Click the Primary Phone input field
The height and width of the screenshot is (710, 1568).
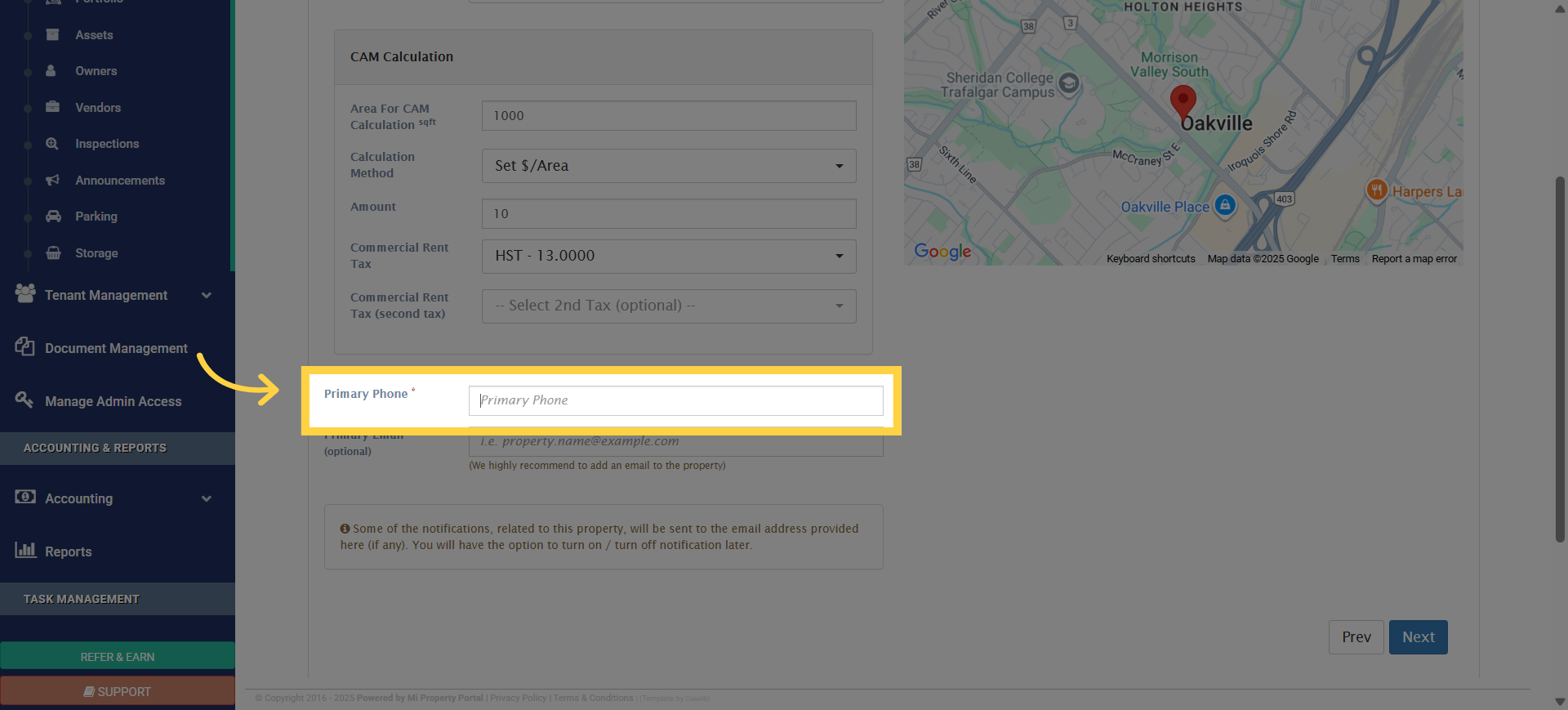tap(675, 400)
